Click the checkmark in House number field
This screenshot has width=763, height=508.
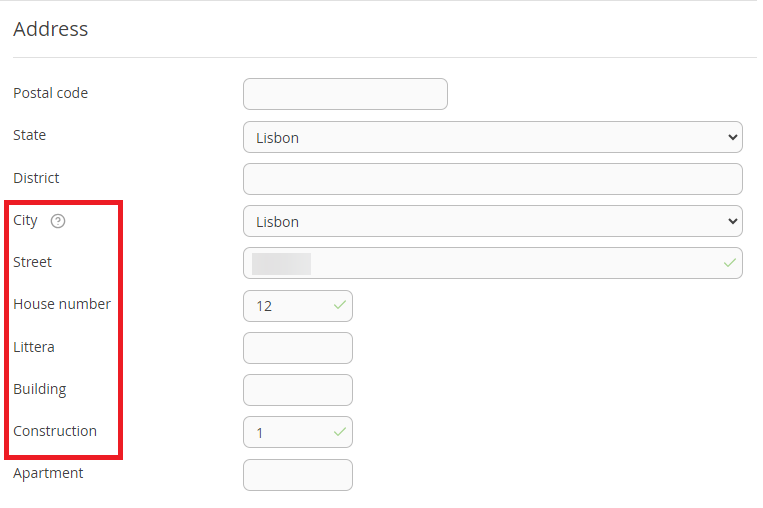click(340, 305)
